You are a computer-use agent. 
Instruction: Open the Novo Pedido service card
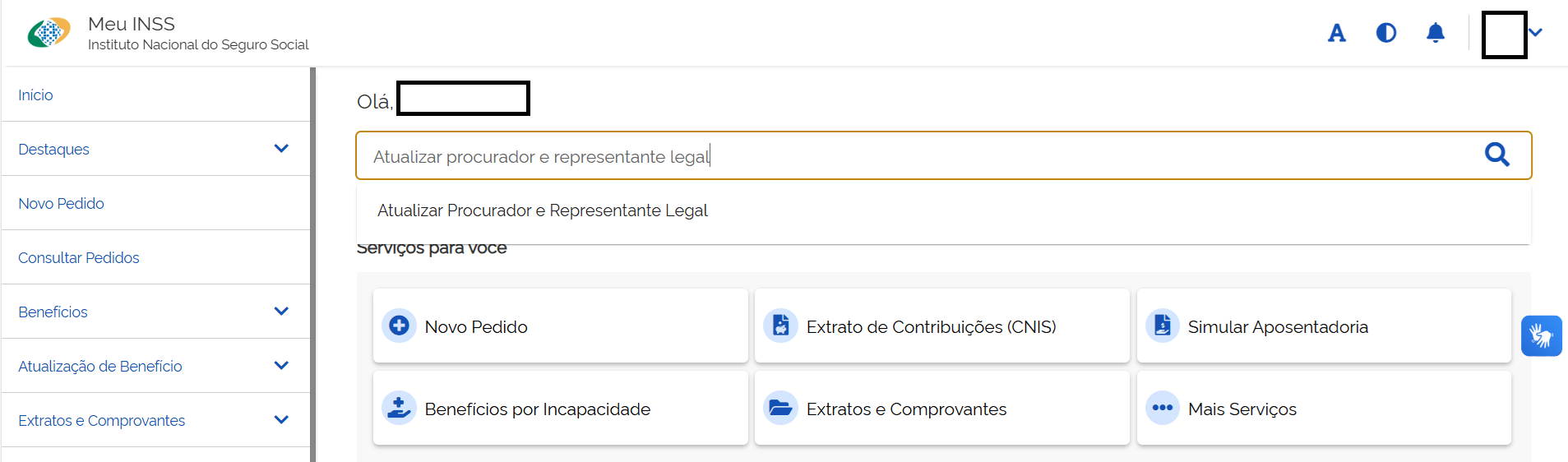click(560, 326)
